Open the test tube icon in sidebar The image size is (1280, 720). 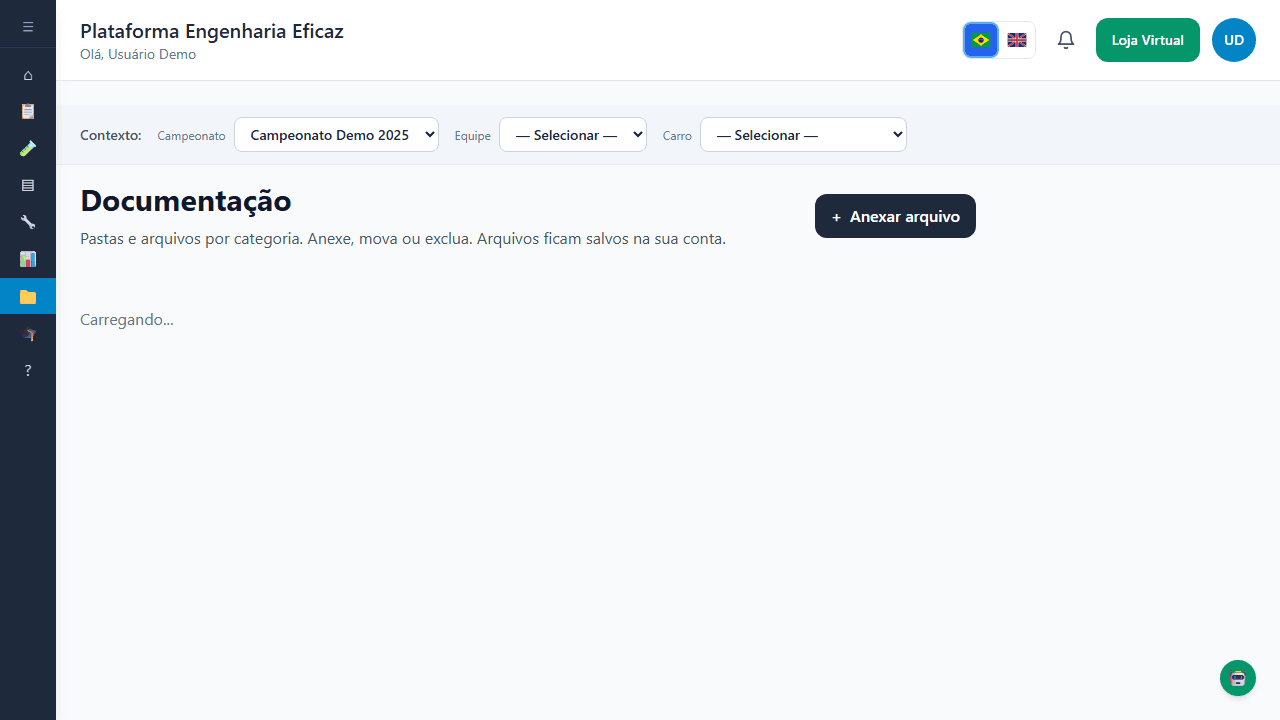click(28, 148)
